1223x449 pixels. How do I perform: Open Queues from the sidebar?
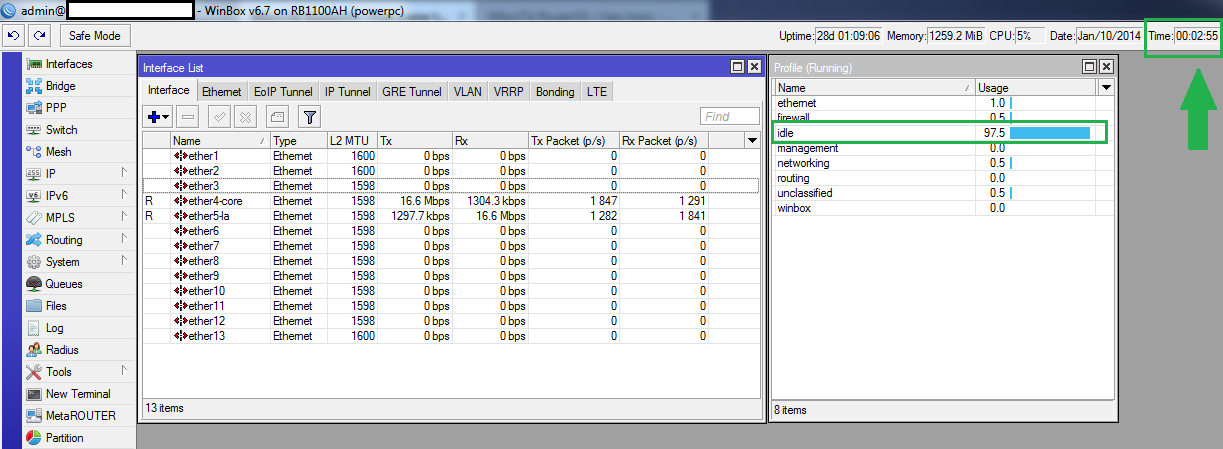click(x=64, y=284)
